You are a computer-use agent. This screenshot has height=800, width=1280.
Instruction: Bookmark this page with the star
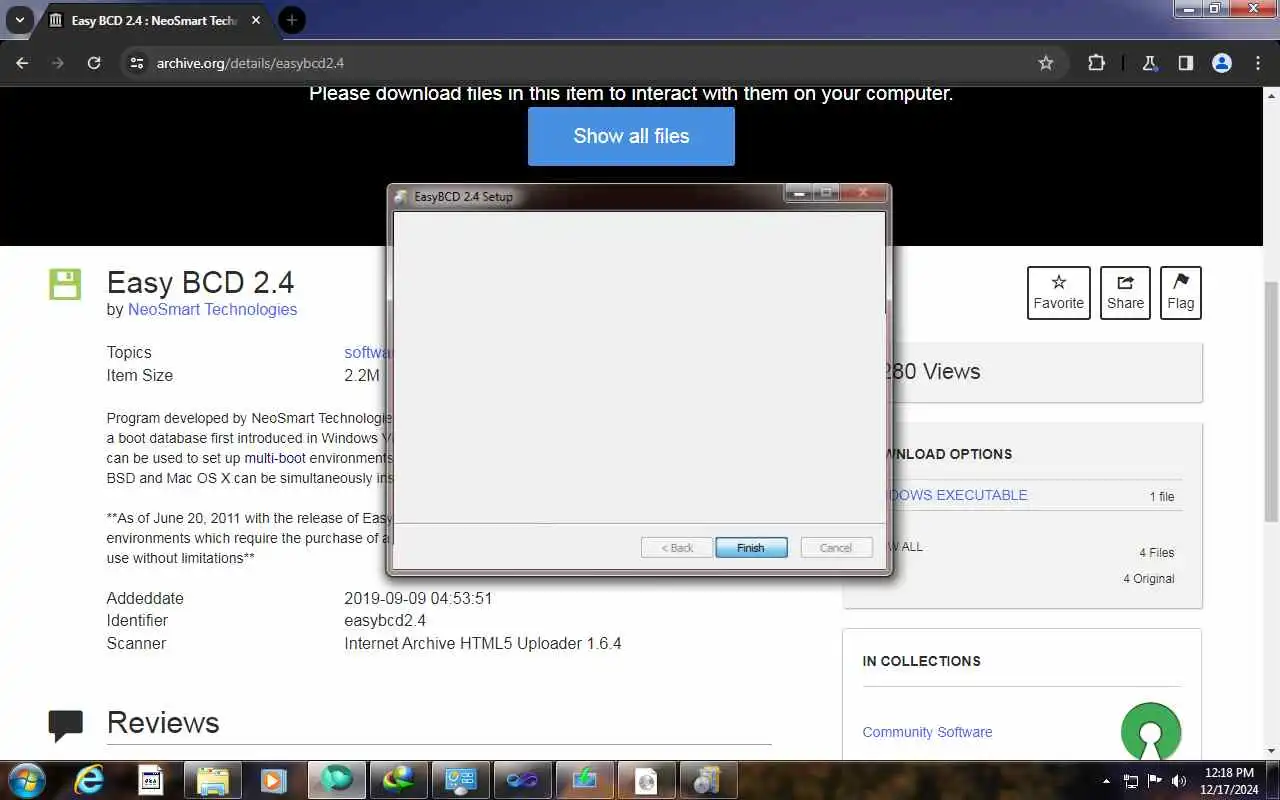coord(1046,63)
